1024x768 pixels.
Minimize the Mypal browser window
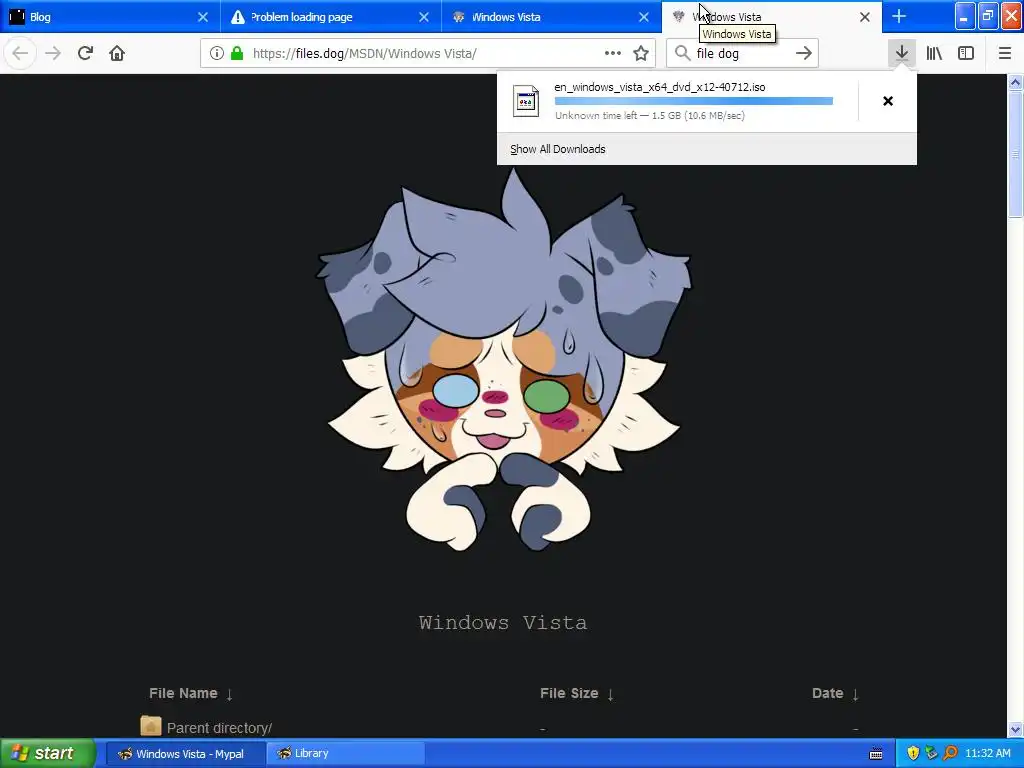pyautogui.click(x=965, y=16)
